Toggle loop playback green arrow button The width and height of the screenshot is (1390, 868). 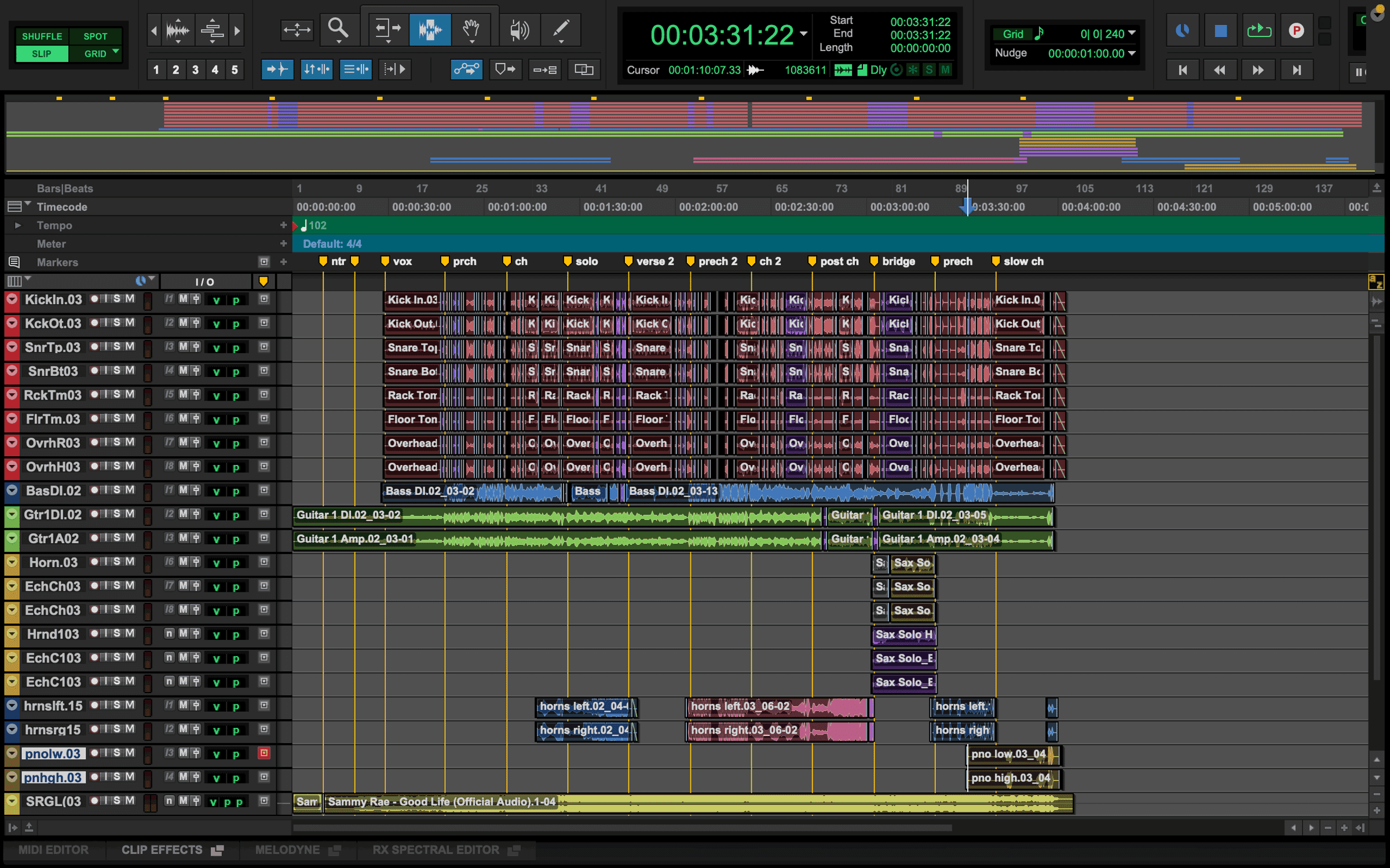(x=1259, y=31)
